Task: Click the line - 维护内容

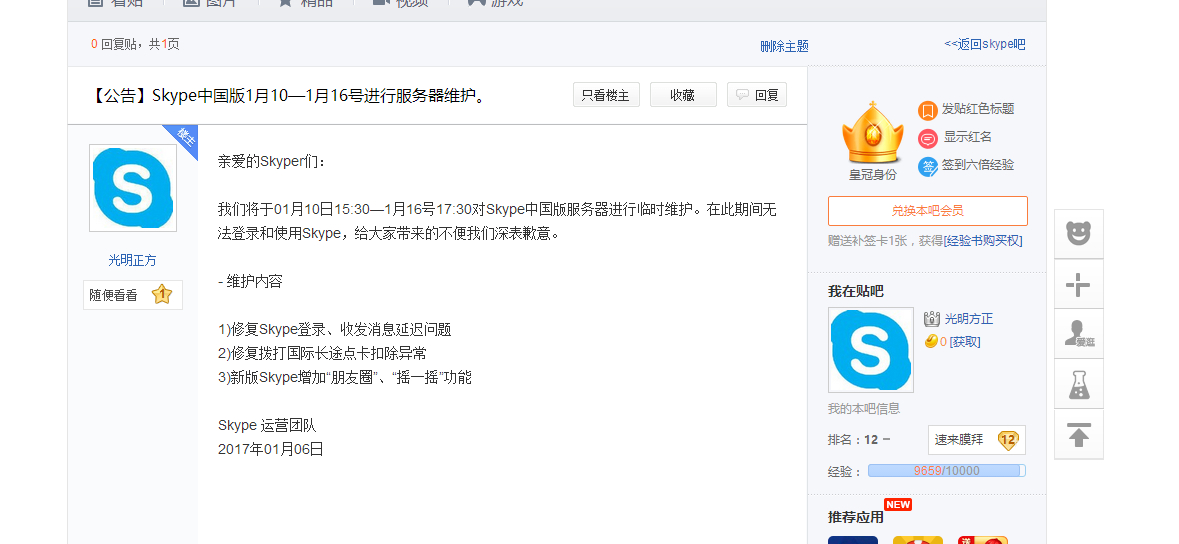Action: (x=250, y=281)
